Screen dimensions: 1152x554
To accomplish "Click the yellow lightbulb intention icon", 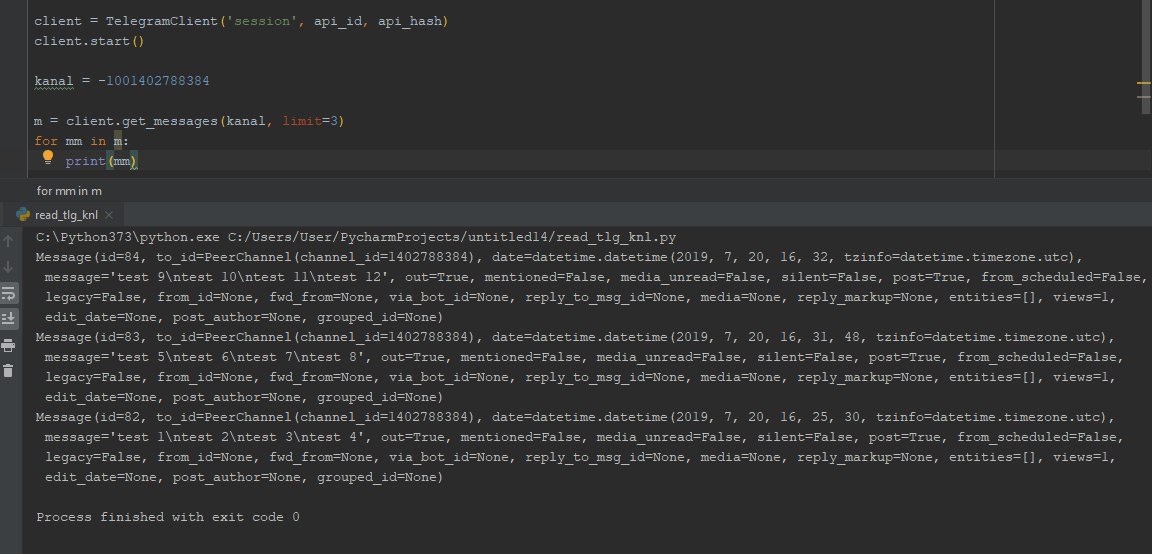I will click(x=48, y=157).
